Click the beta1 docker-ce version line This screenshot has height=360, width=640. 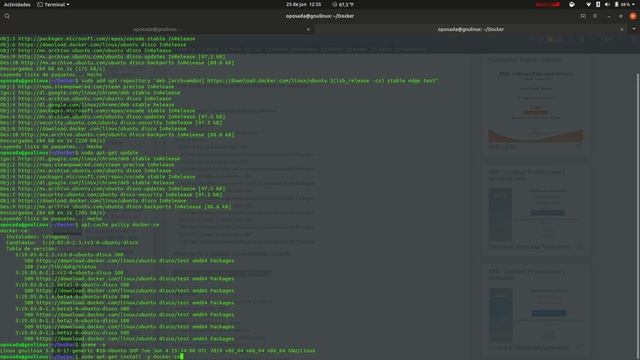(72, 333)
